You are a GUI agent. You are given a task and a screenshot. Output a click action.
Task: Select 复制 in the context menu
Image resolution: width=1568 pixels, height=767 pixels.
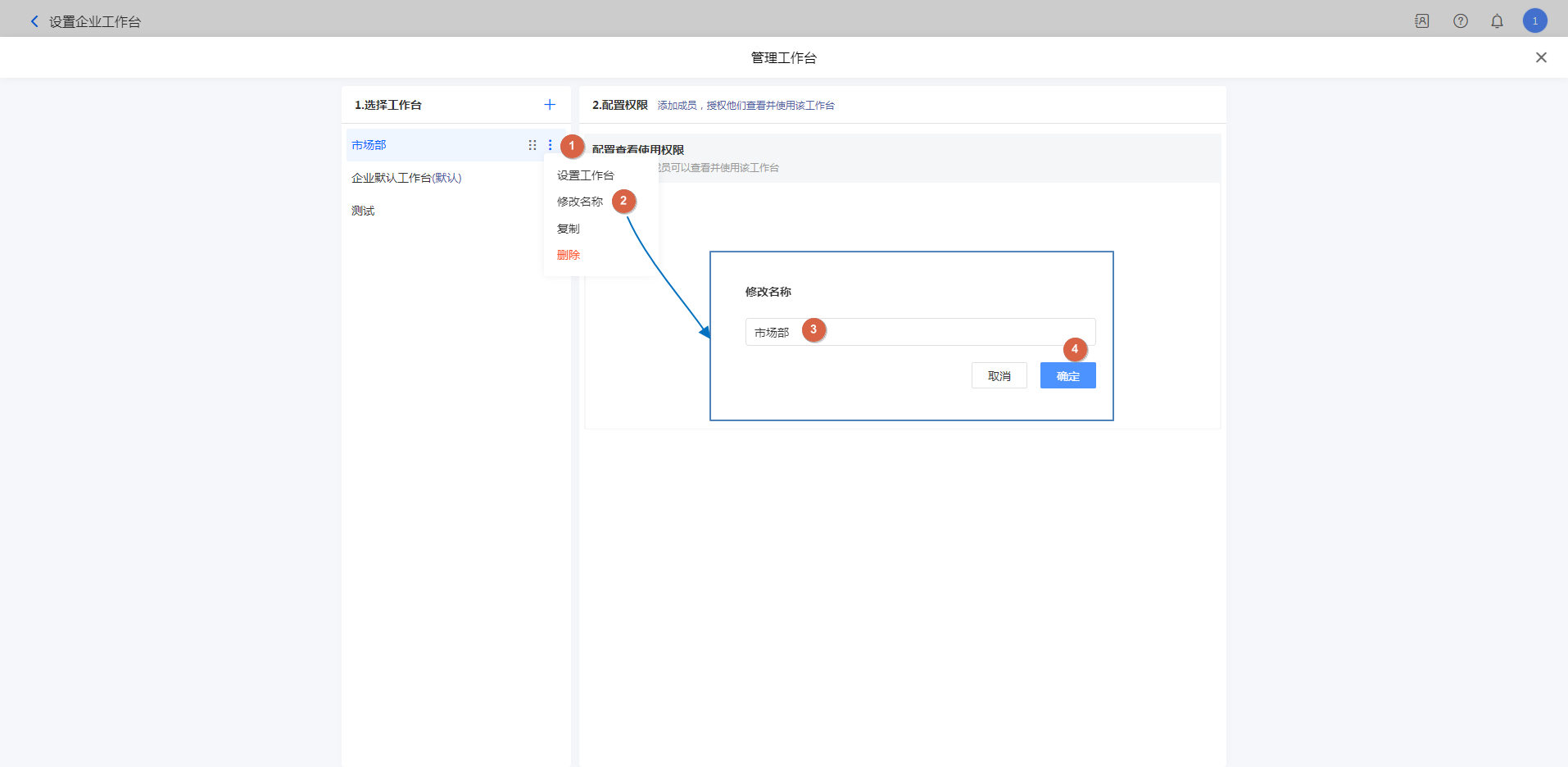coord(568,229)
